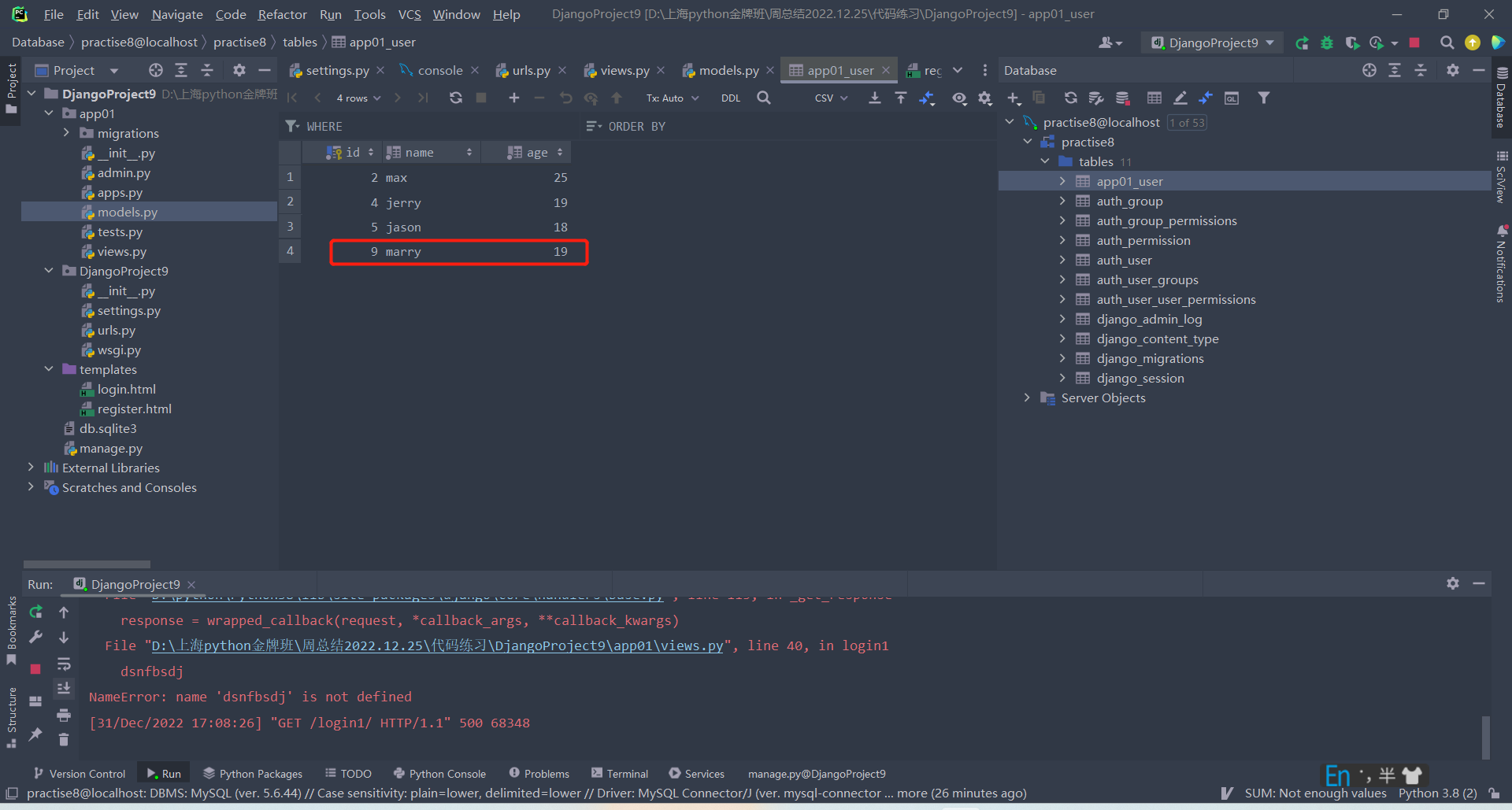Reload the app01_user table data
Image resolution: width=1512 pixels, height=810 pixels.
pos(456,98)
